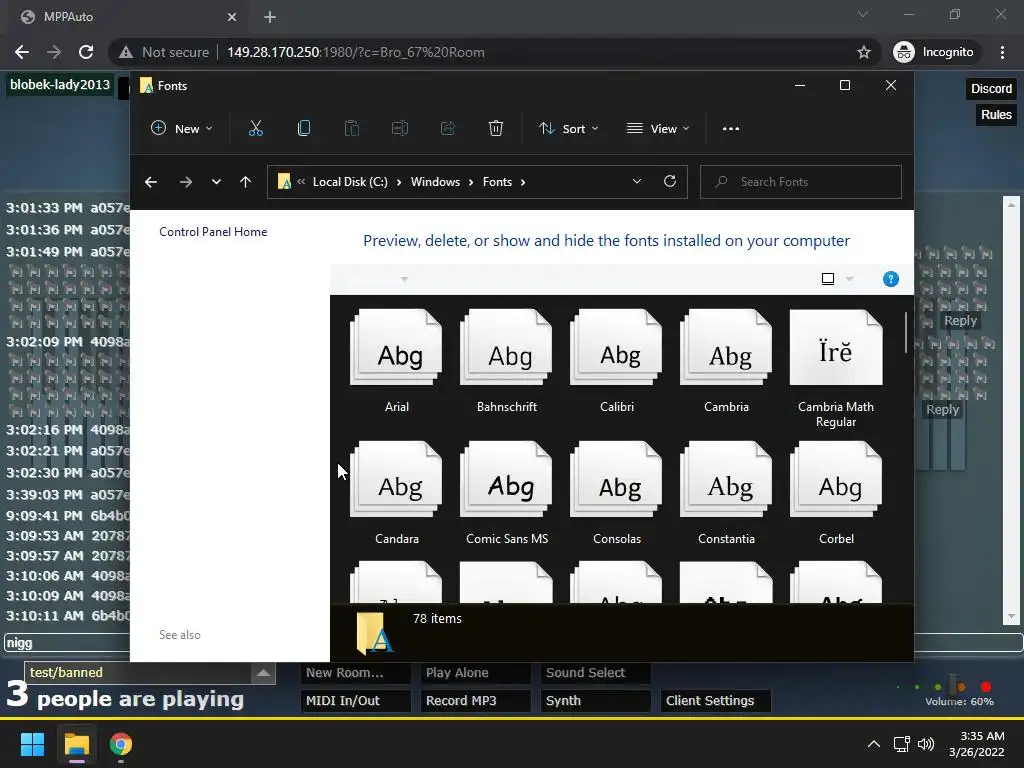Open the New item dropdown

tap(182, 129)
